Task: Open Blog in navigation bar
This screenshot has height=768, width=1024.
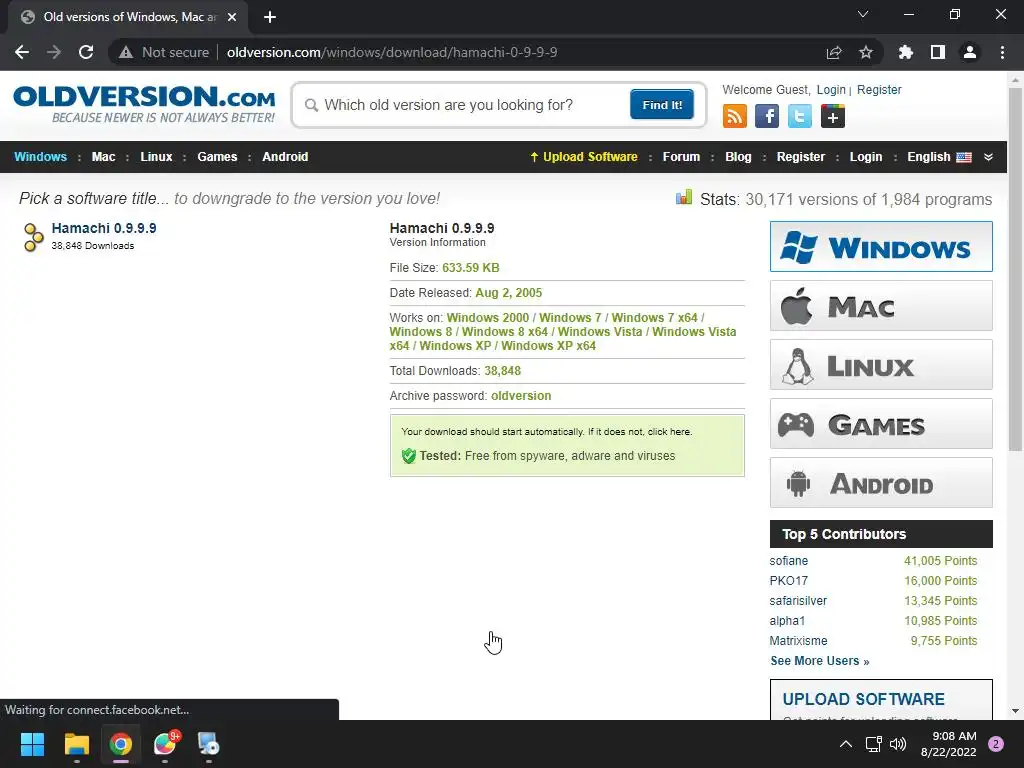Action: 739,157
